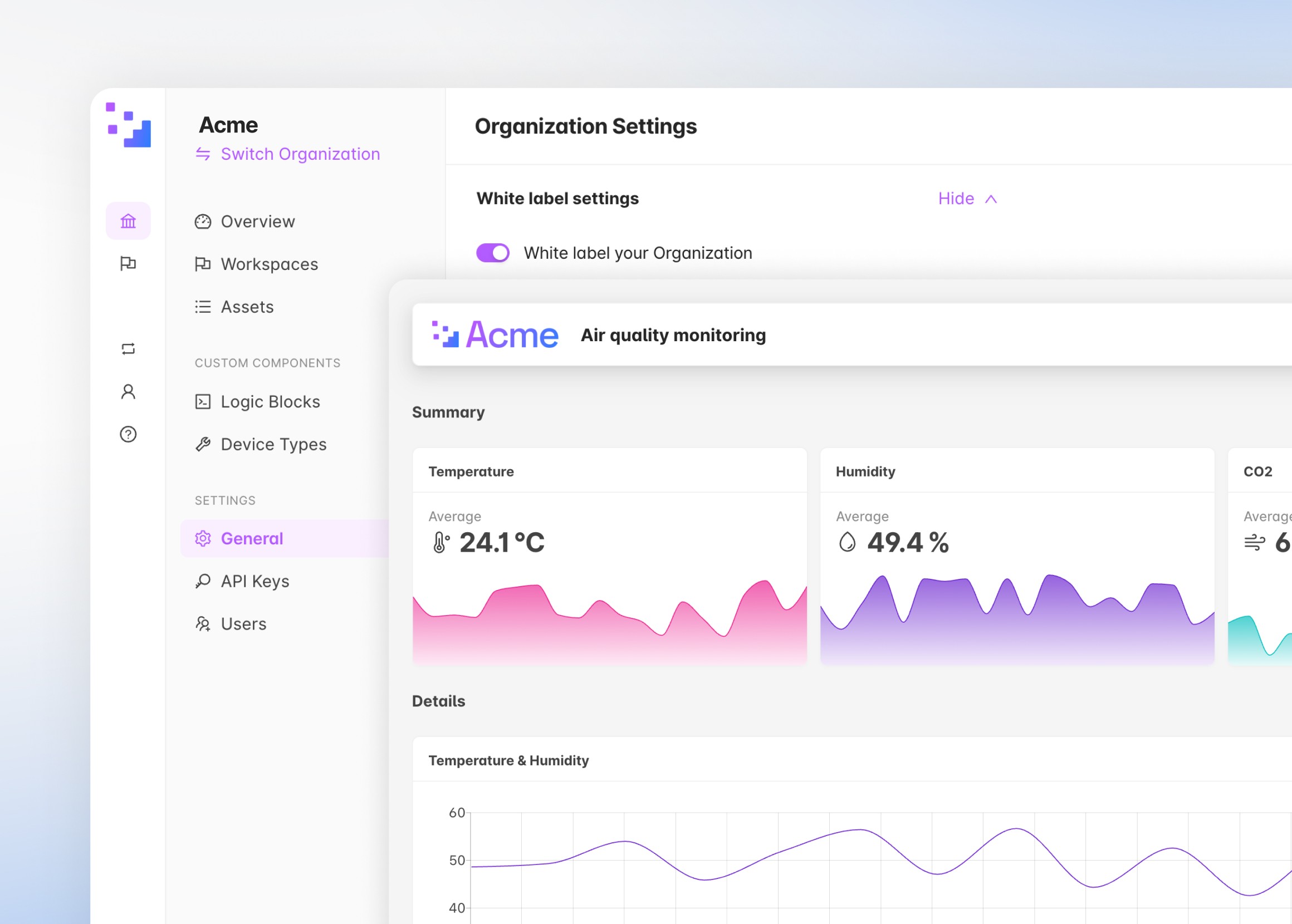This screenshot has width=1292, height=924.
Task: Click the pink Temperature chart area
Action: (609, 626)
